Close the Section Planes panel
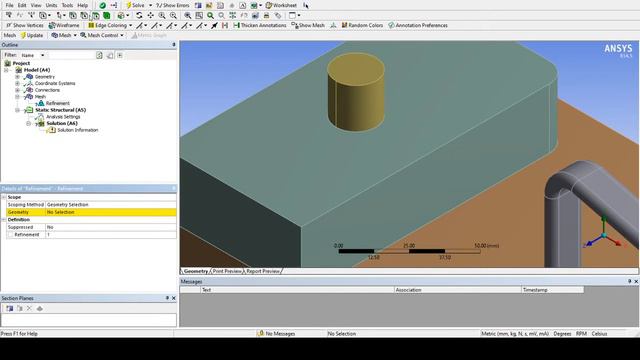This screenshot has height=360, width=640. 173,298
